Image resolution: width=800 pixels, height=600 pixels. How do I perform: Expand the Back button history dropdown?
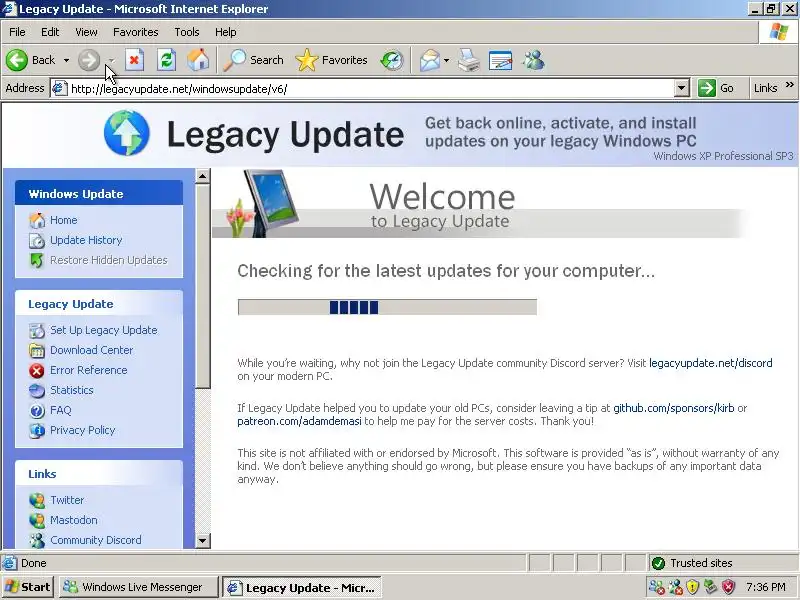[66, 60]
